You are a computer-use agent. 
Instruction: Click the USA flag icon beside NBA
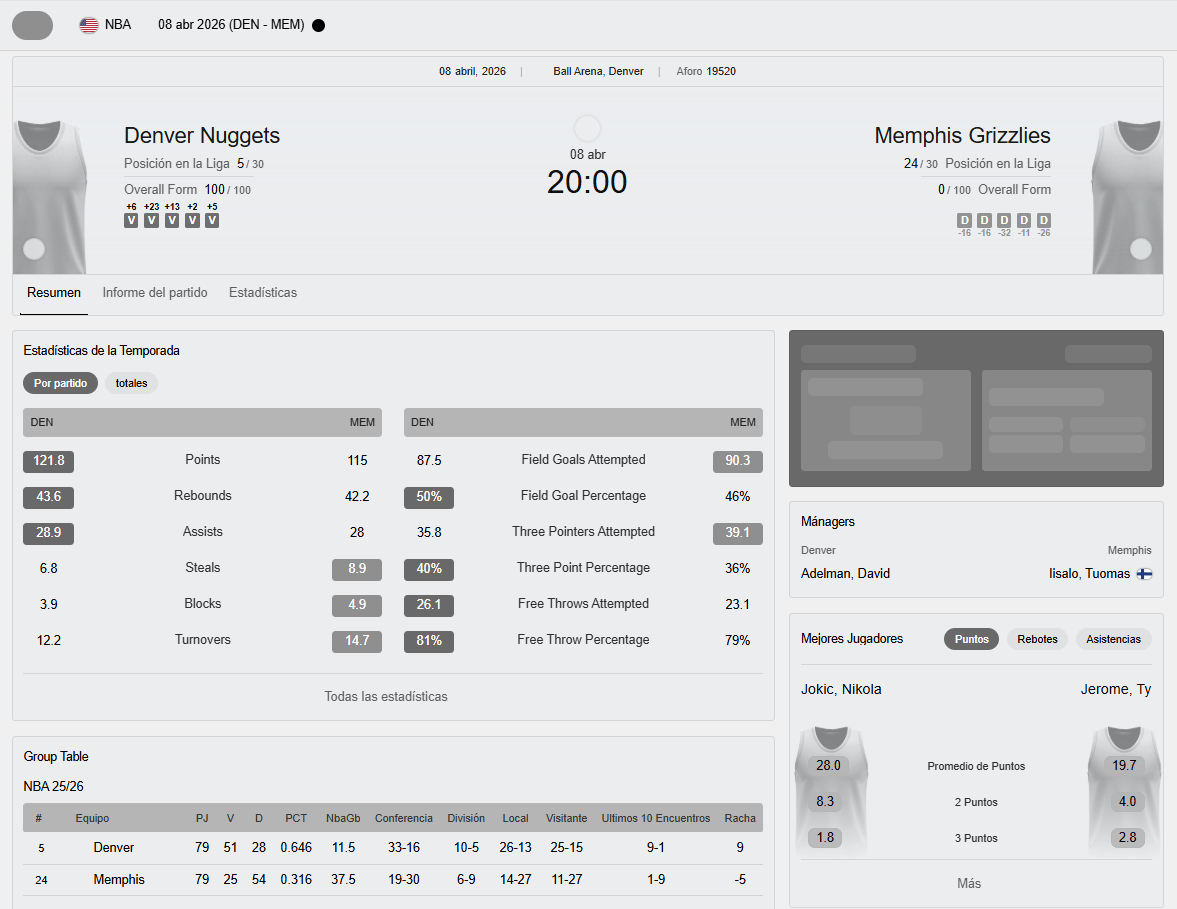click(x=89, y=25)
